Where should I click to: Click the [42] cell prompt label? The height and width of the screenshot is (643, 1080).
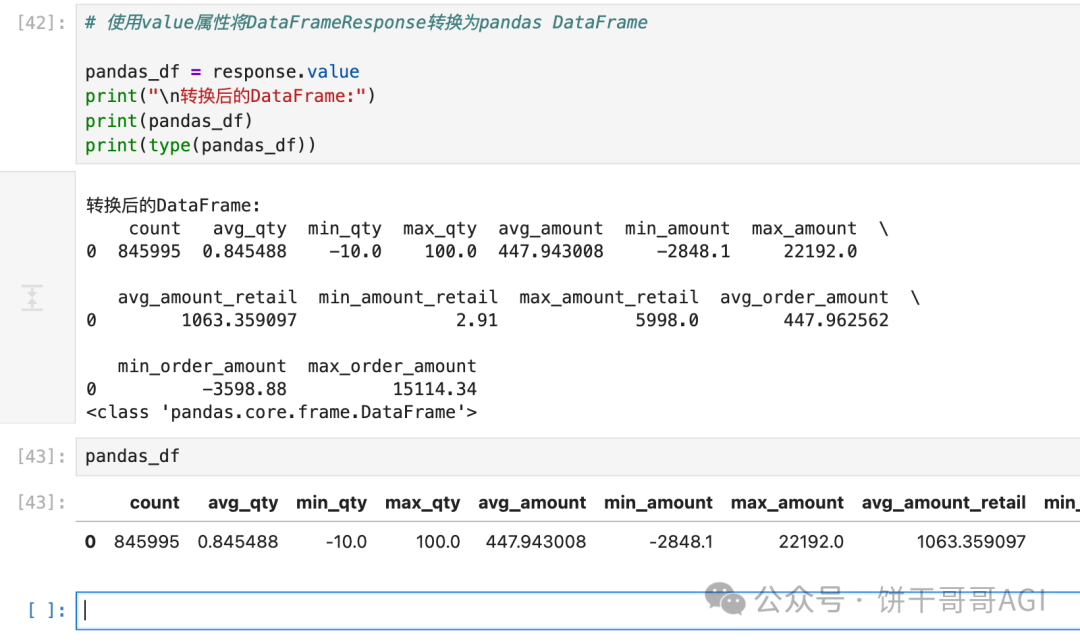coord(41,23)
